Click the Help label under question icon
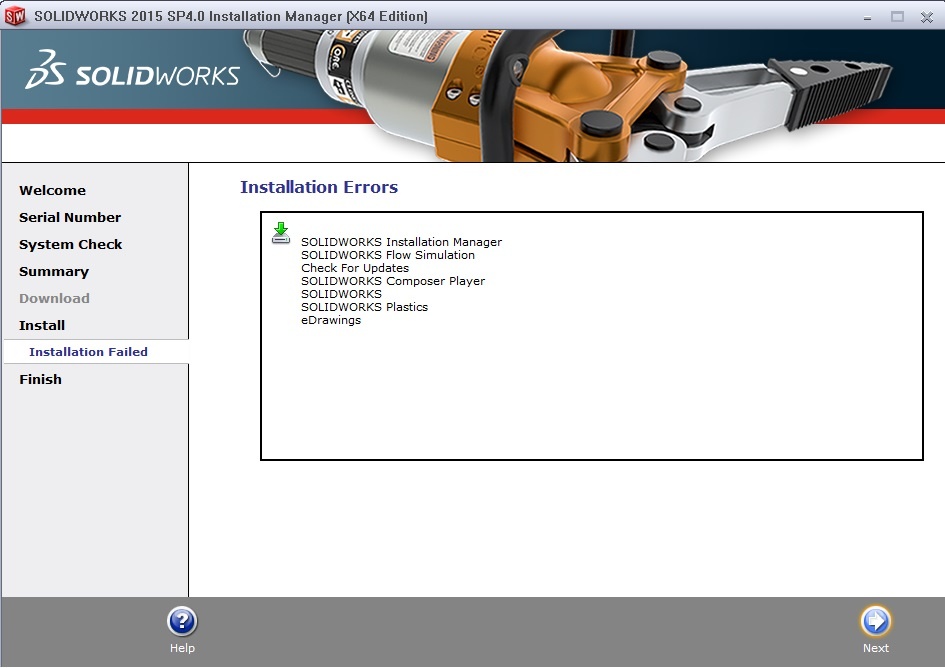Image resolution: width=945 pixels, height=668 pixels. (x=182, y=648)
